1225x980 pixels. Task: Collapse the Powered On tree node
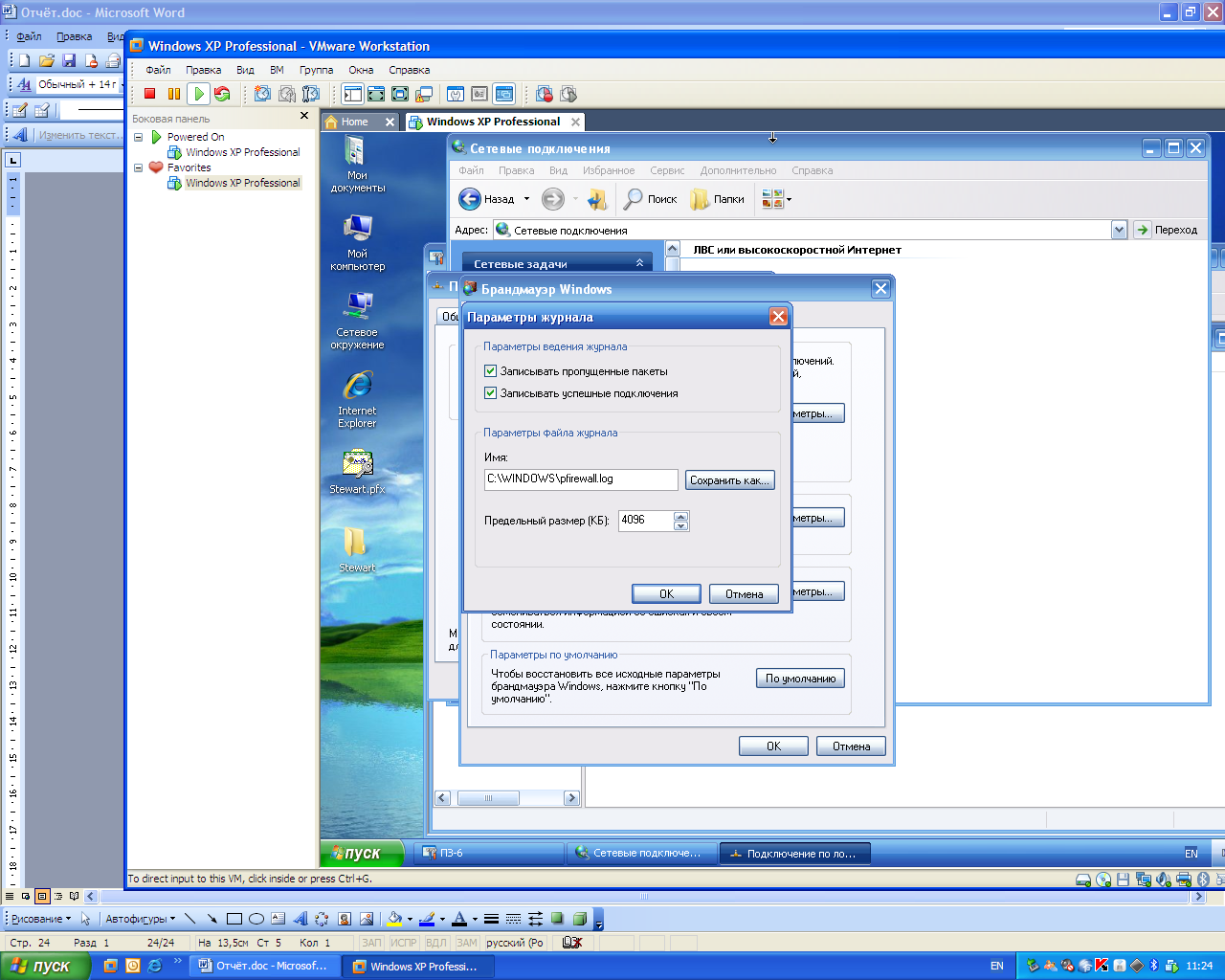coord(139,137)
